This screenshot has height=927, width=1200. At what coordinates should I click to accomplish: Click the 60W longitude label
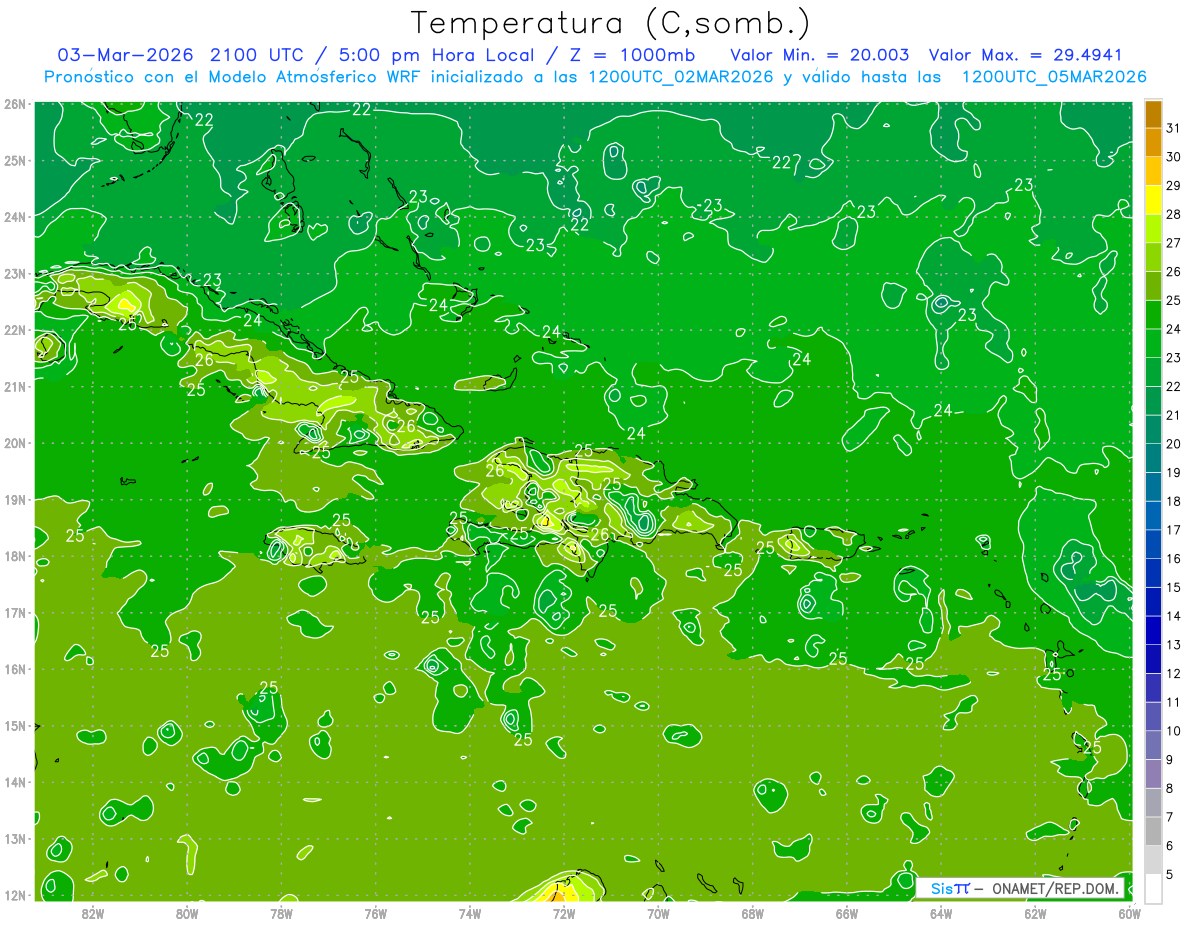[x=1129, y=913]
